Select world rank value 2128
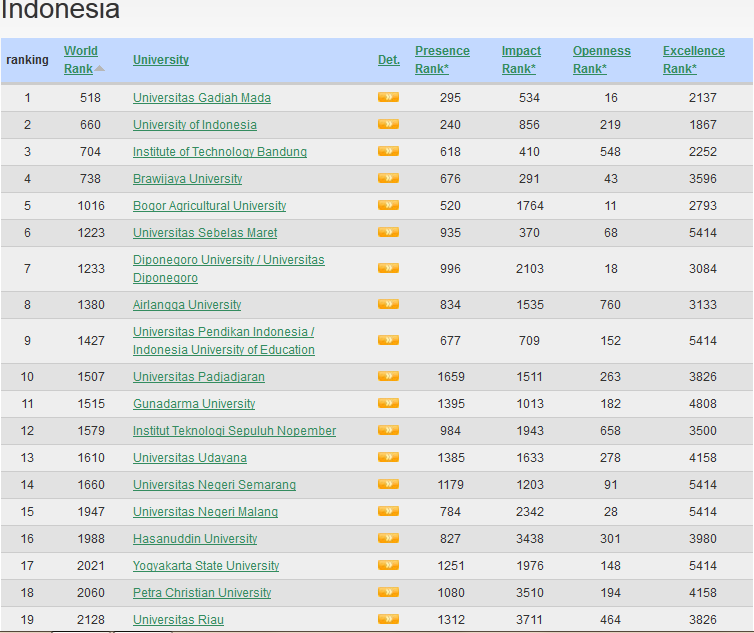Viewport: 754px width, 633px height. pyautogui.click(x=91, y=619)
